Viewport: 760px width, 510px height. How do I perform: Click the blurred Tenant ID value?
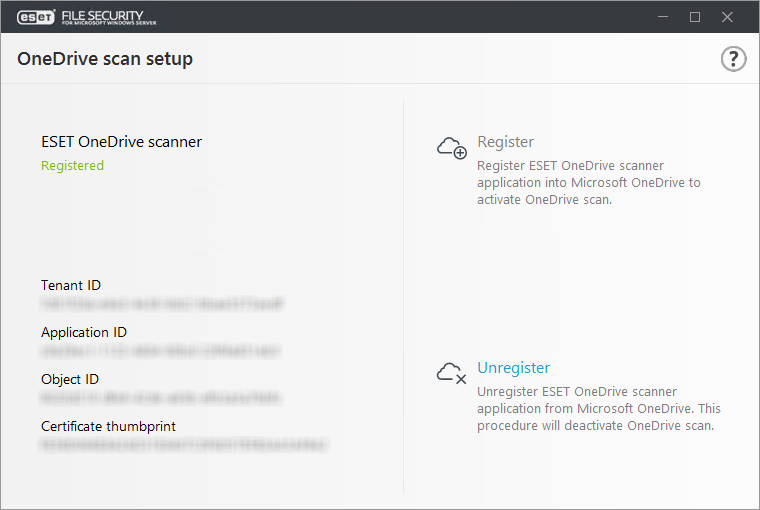[162, 304]
